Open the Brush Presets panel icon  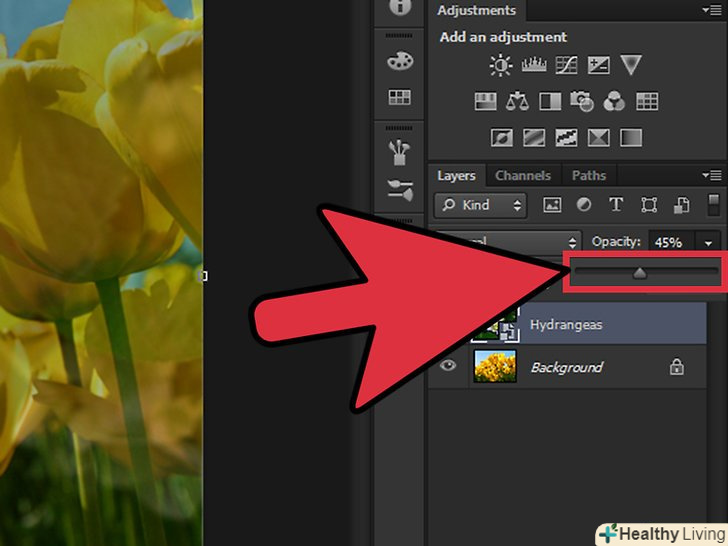tap(400, 190)
